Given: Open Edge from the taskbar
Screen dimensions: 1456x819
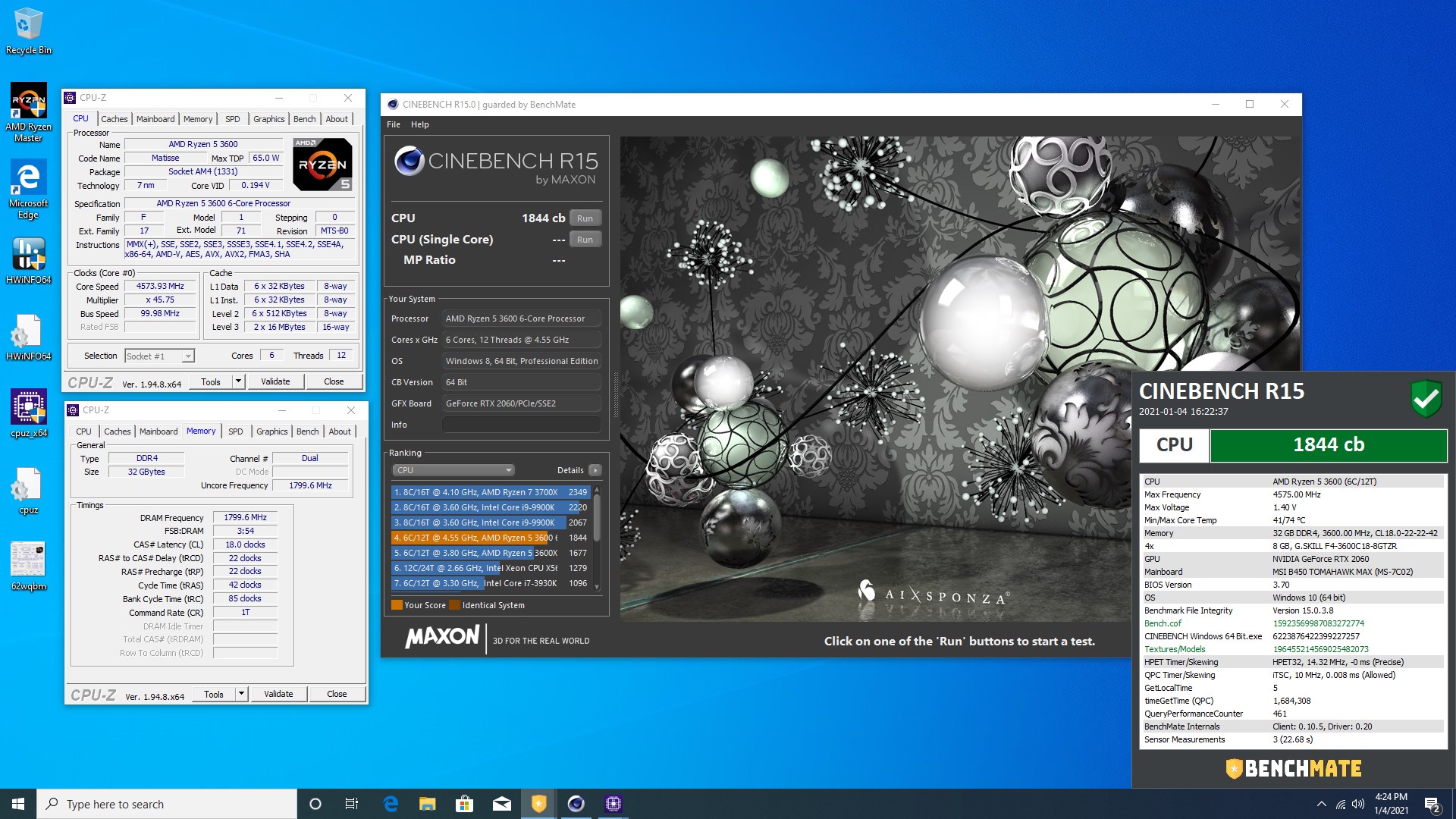Looking at the screenshot, I should (391, 804).
